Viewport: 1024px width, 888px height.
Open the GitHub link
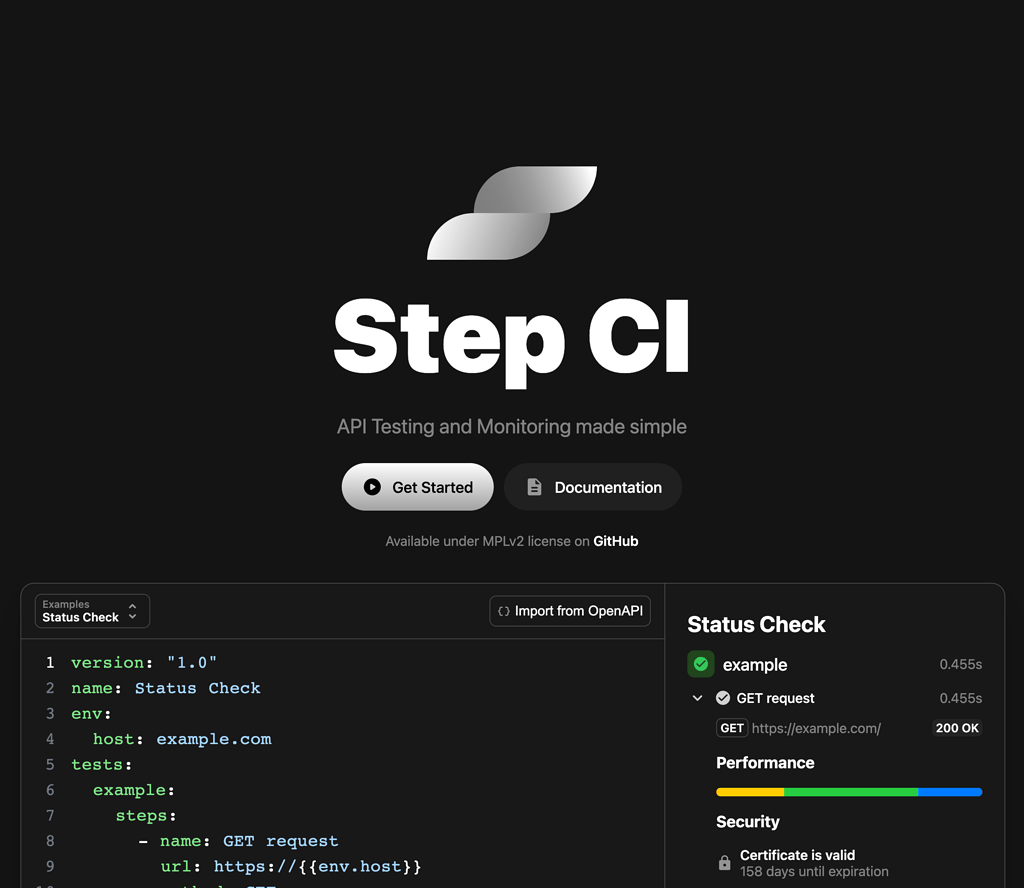615,541
